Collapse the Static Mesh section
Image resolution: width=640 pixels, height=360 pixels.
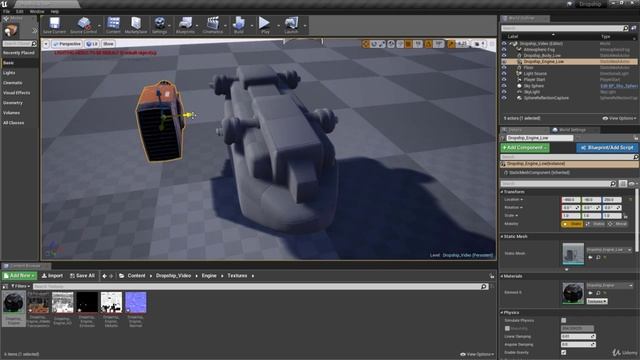pyautogui.click(x=502, y=236)
